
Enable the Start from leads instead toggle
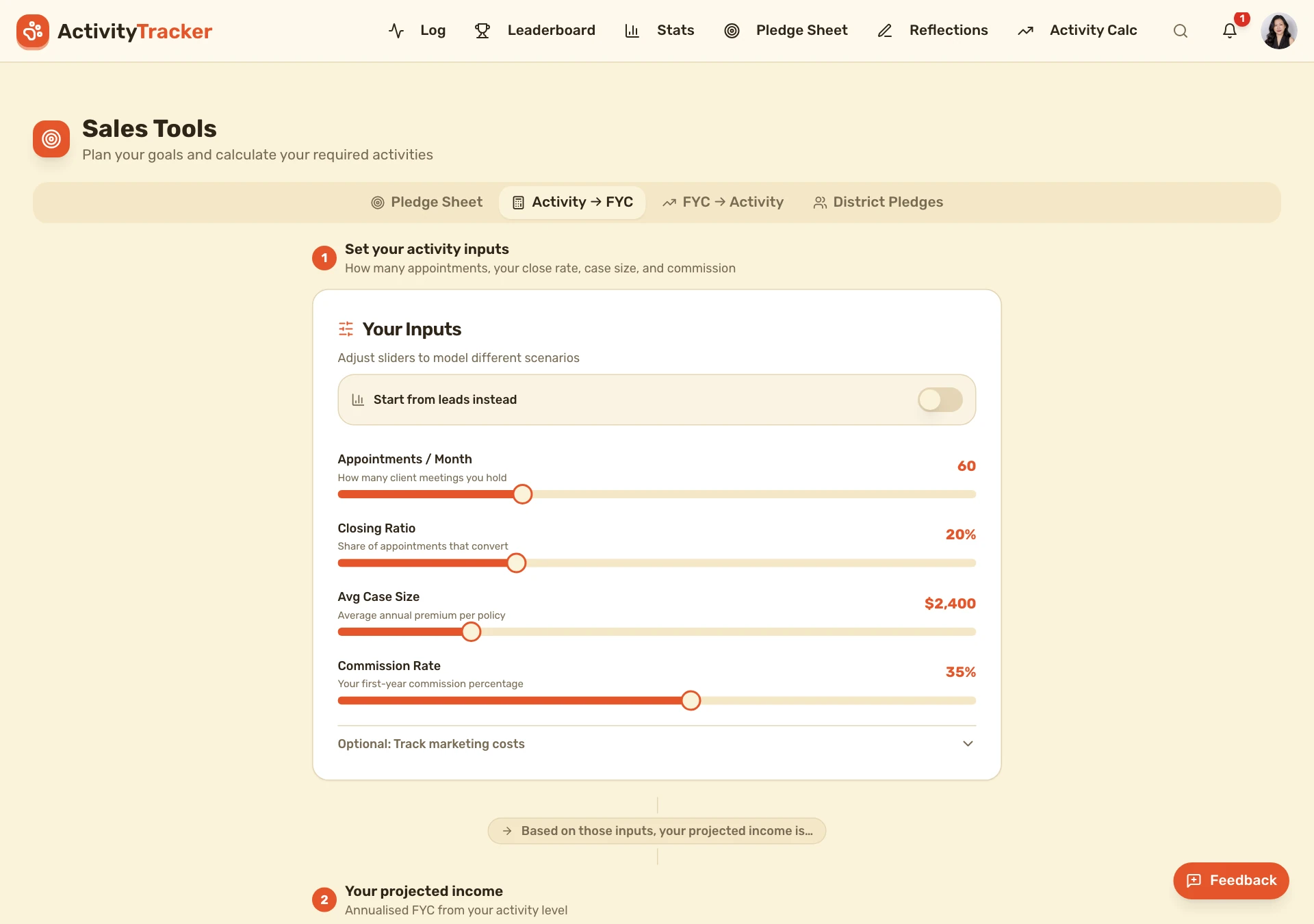(x=940, y=400)
